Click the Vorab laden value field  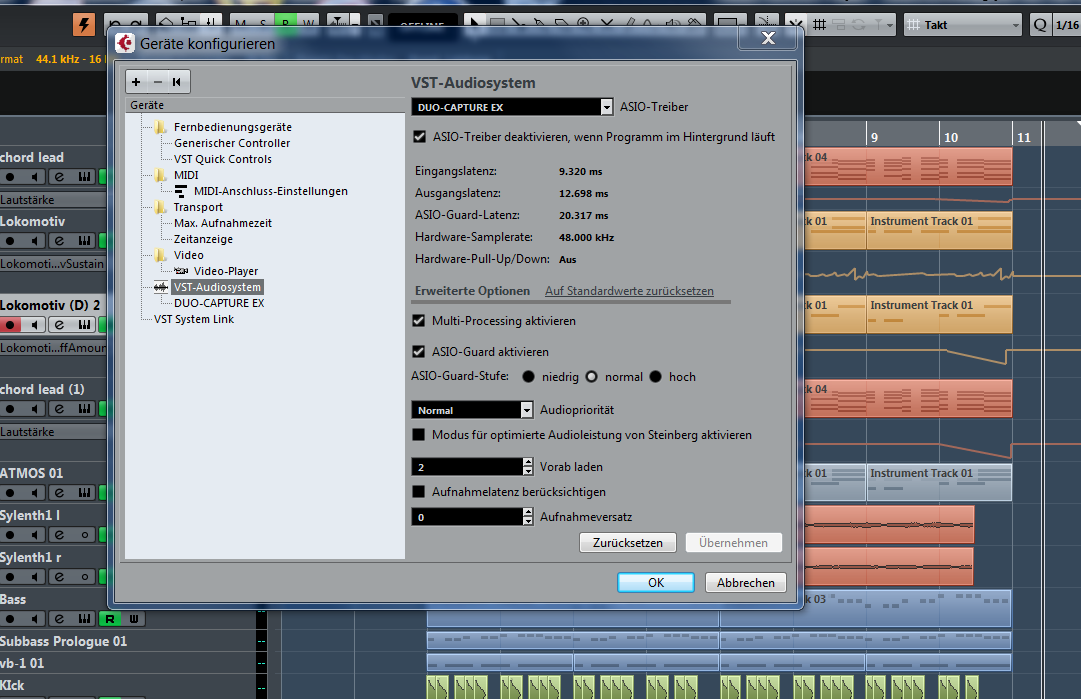point(467,467)
